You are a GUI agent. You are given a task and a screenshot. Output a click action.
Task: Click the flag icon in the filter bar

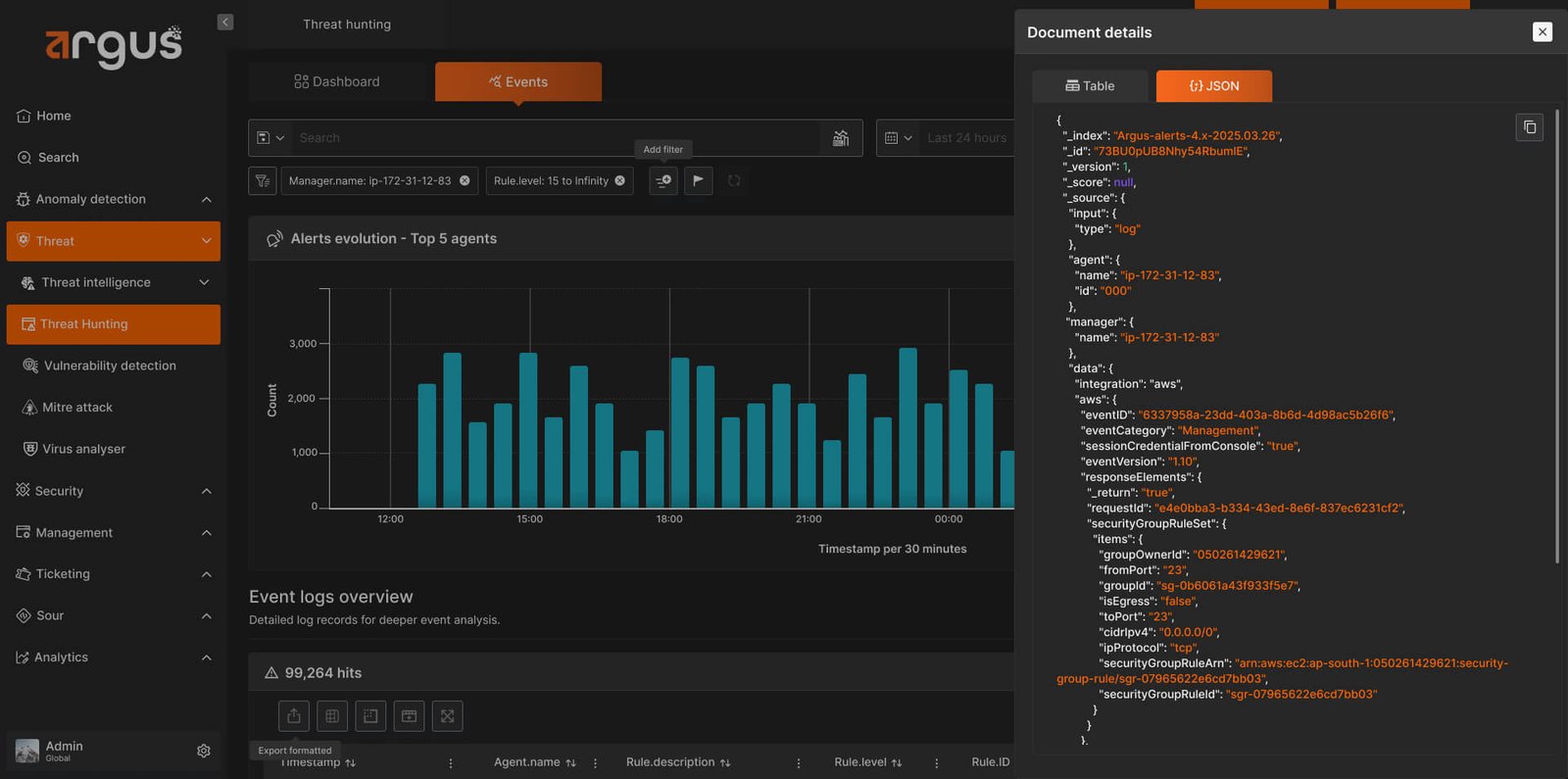698,180
